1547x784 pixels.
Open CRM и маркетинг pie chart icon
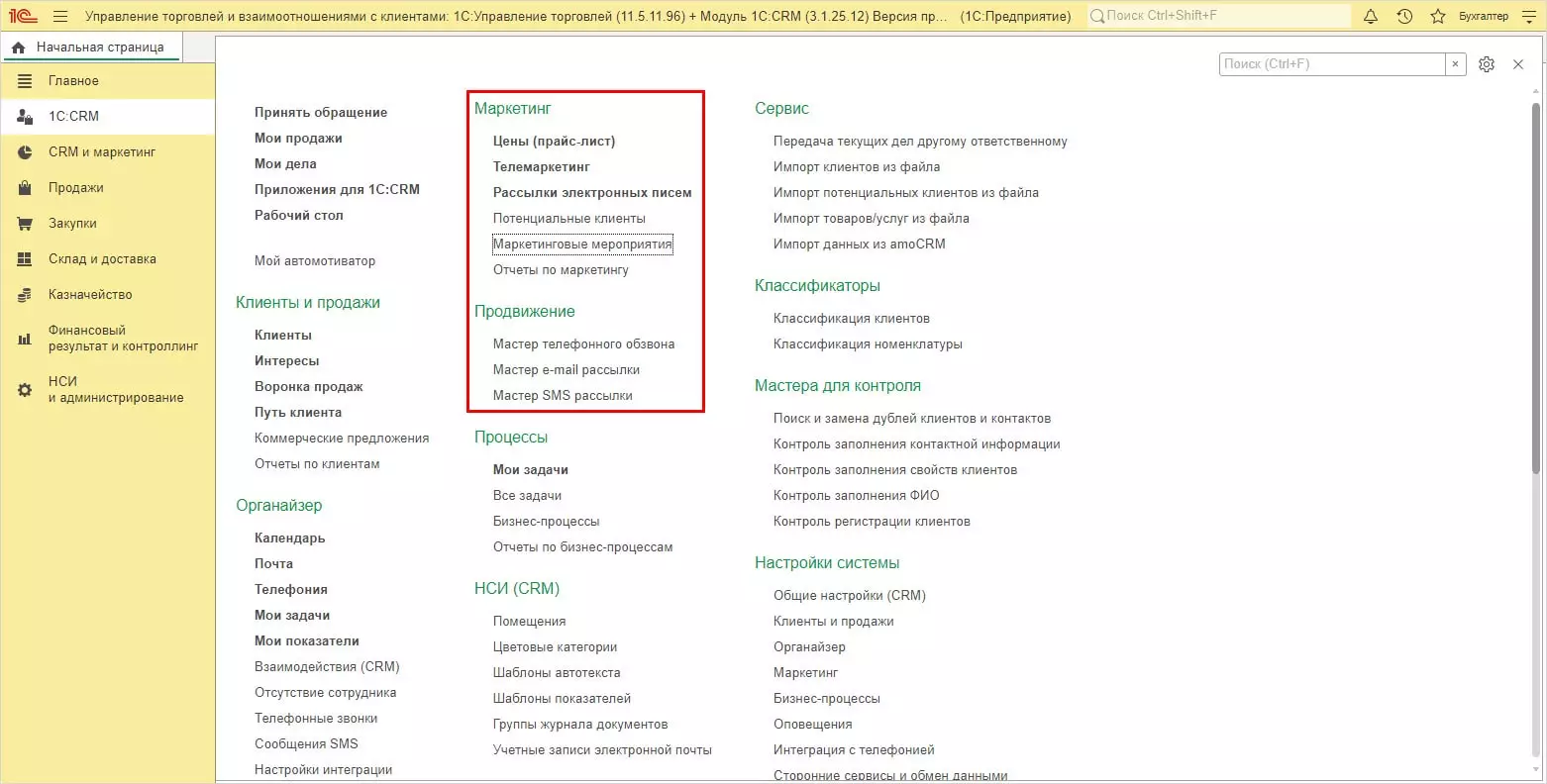click(x=25, y=152)
